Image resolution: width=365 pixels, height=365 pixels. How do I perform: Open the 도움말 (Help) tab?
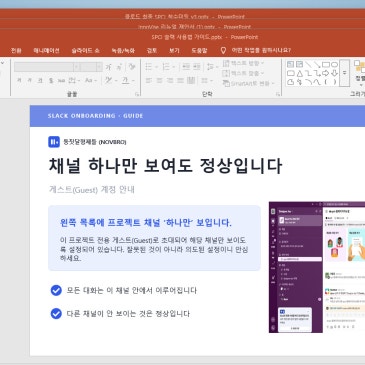click(199, 51)
